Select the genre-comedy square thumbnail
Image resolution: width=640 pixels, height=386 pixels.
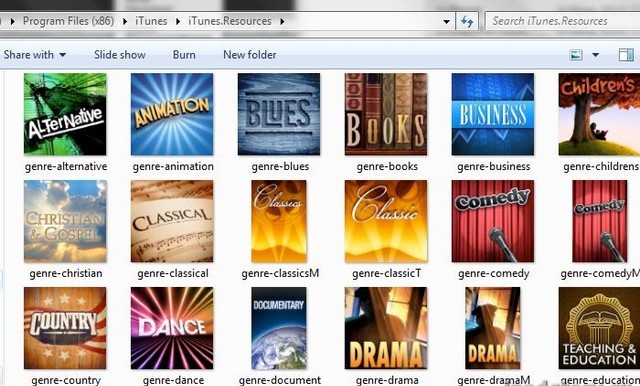point(493,221)
